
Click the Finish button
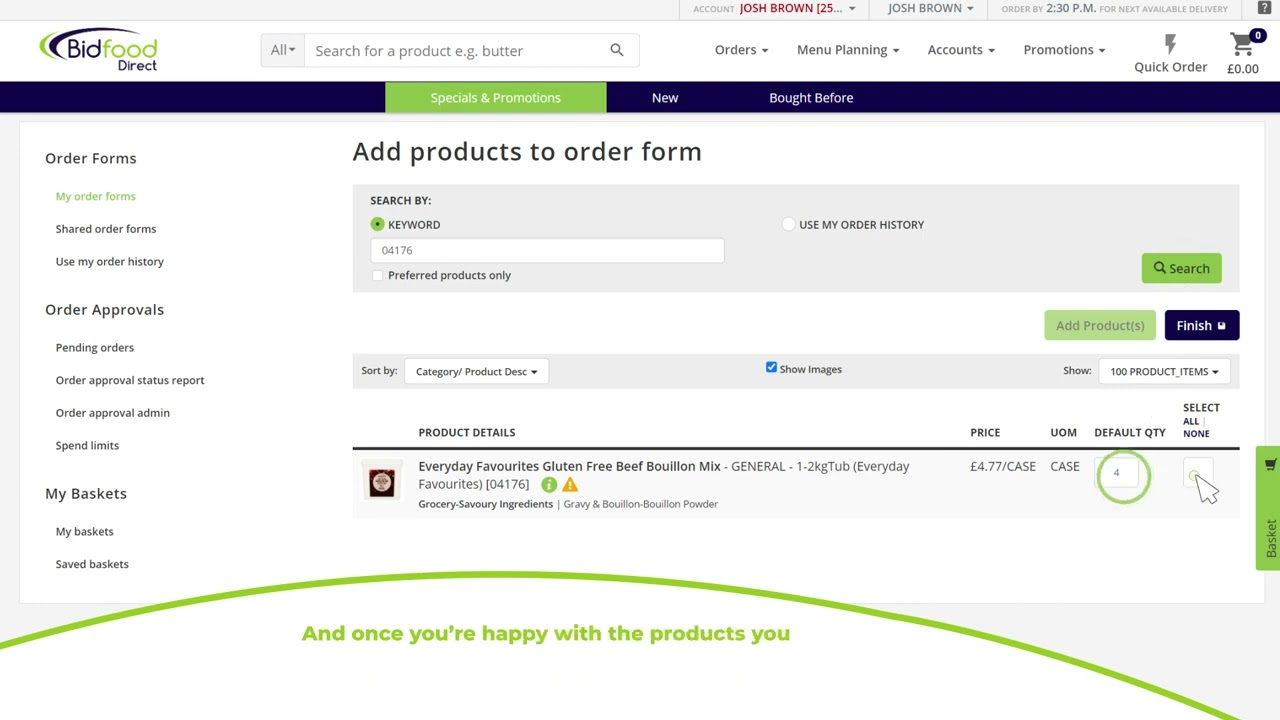[1201, 325]
